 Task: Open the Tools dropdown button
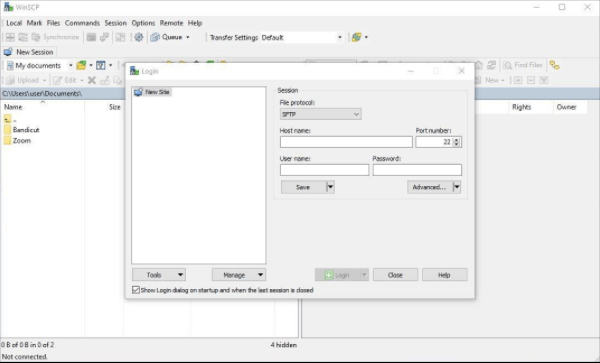(x=159, y=275)
